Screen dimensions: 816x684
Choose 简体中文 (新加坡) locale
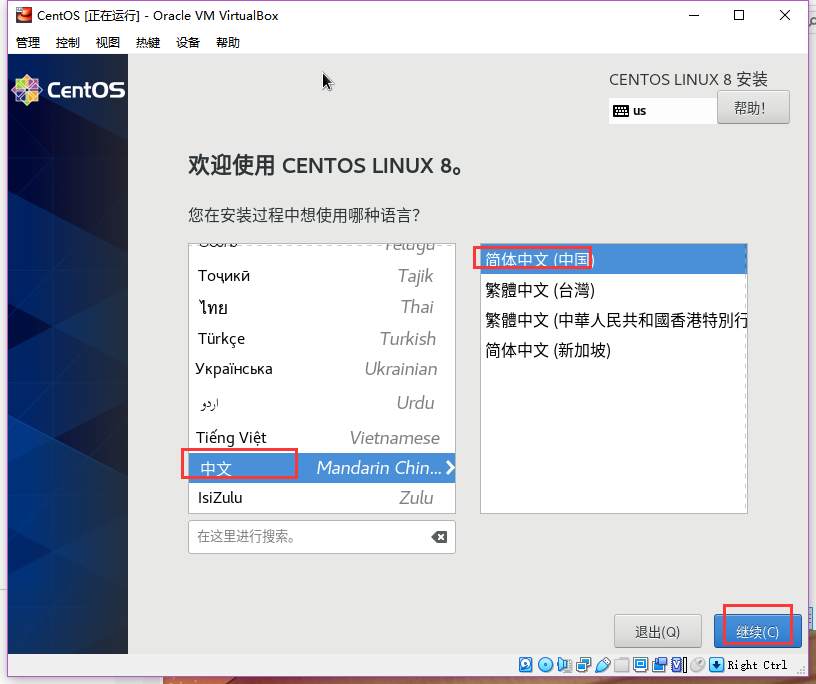614,350
